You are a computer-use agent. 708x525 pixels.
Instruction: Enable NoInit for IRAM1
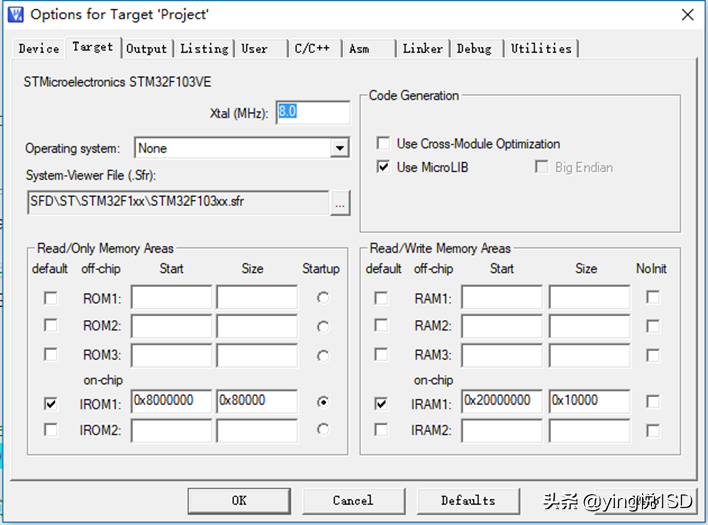(x=653, y=402)
